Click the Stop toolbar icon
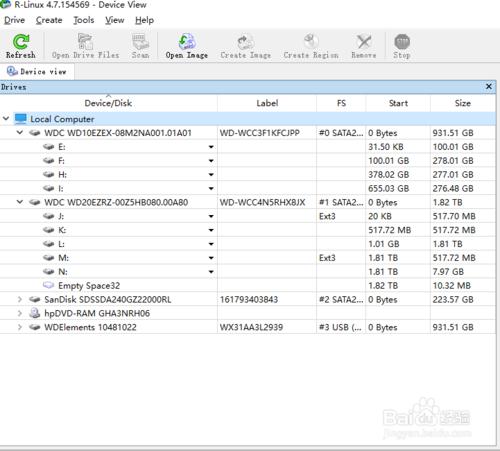500x451 pixels. pyautogui.click(x=402, y=42)
